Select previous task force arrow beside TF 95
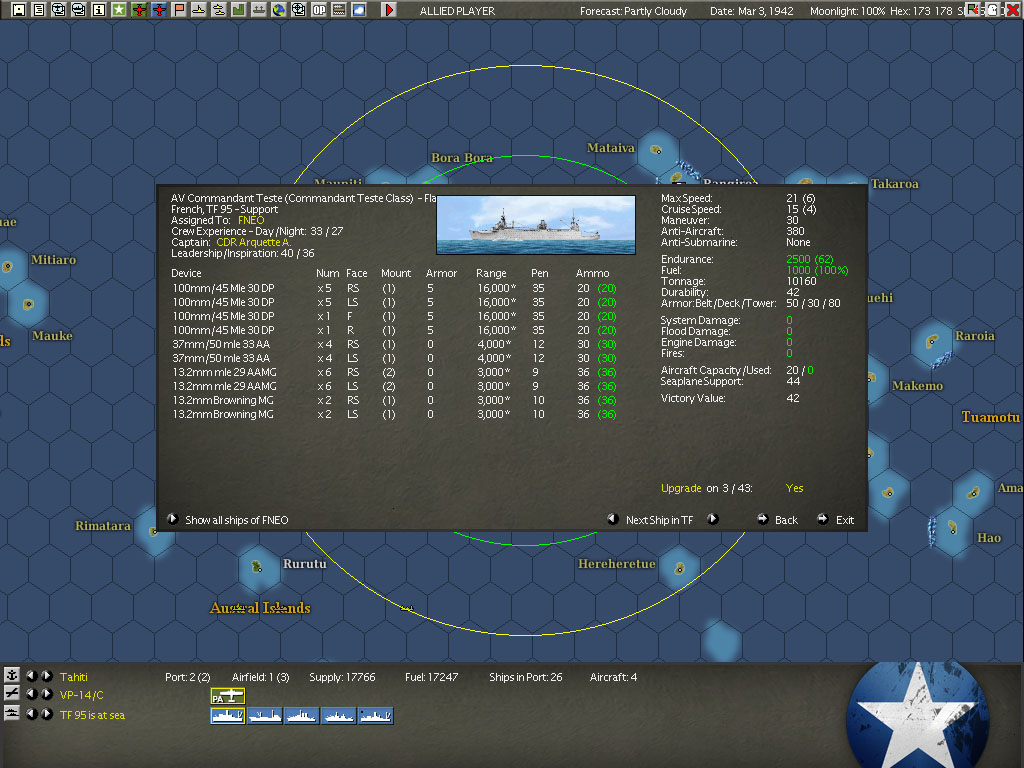The height and width of the screenshot is (768, 1024). 31,714
